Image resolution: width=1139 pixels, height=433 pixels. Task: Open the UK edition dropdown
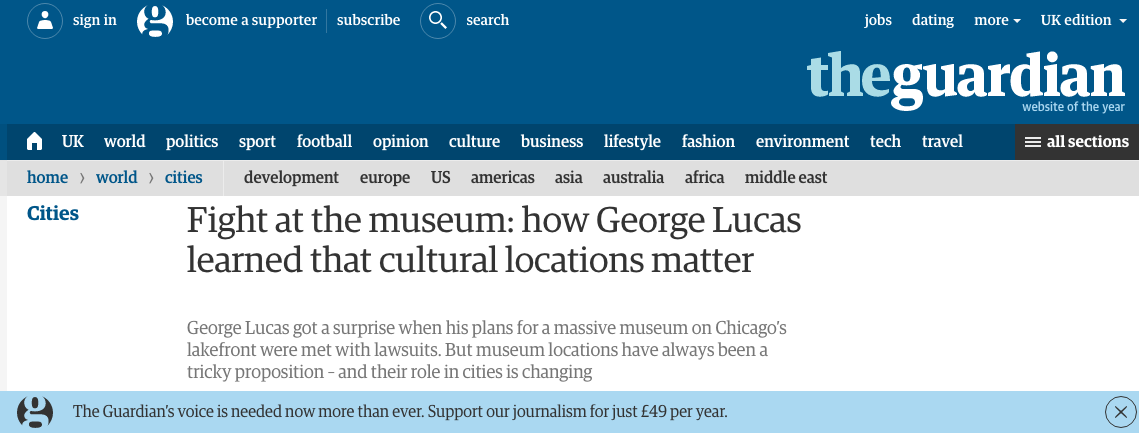tap(1082, 20)
